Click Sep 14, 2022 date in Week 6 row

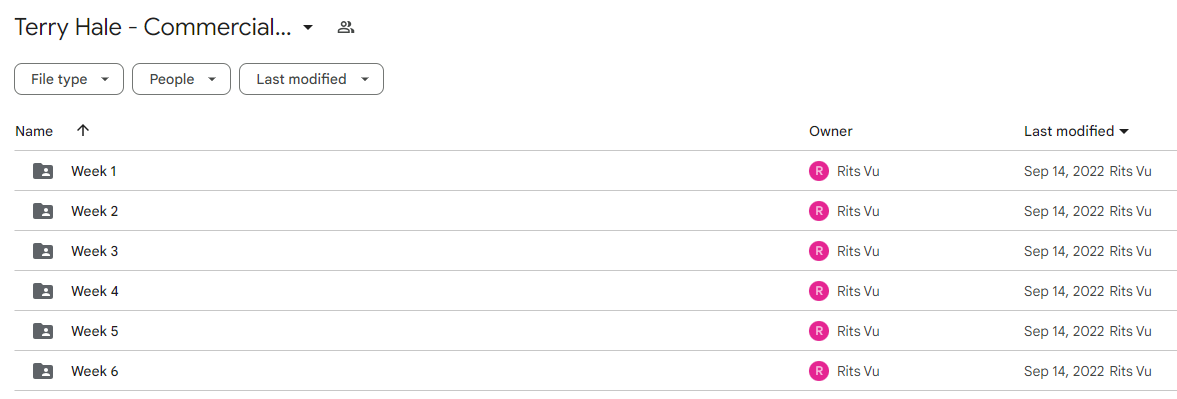click(1064, 370)
